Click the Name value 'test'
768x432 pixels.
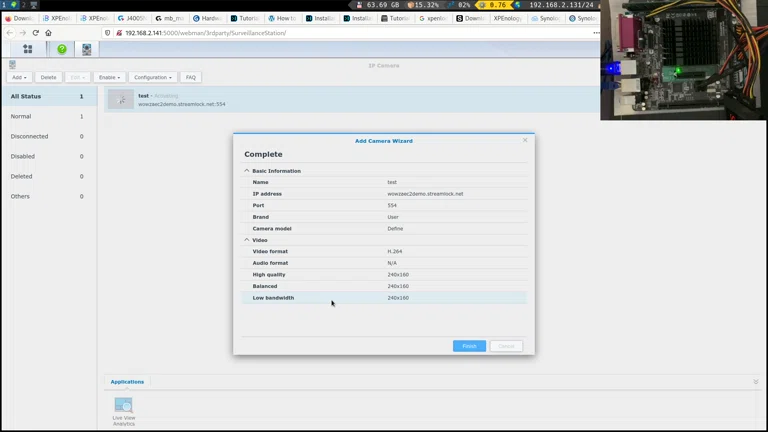point(392,182)
